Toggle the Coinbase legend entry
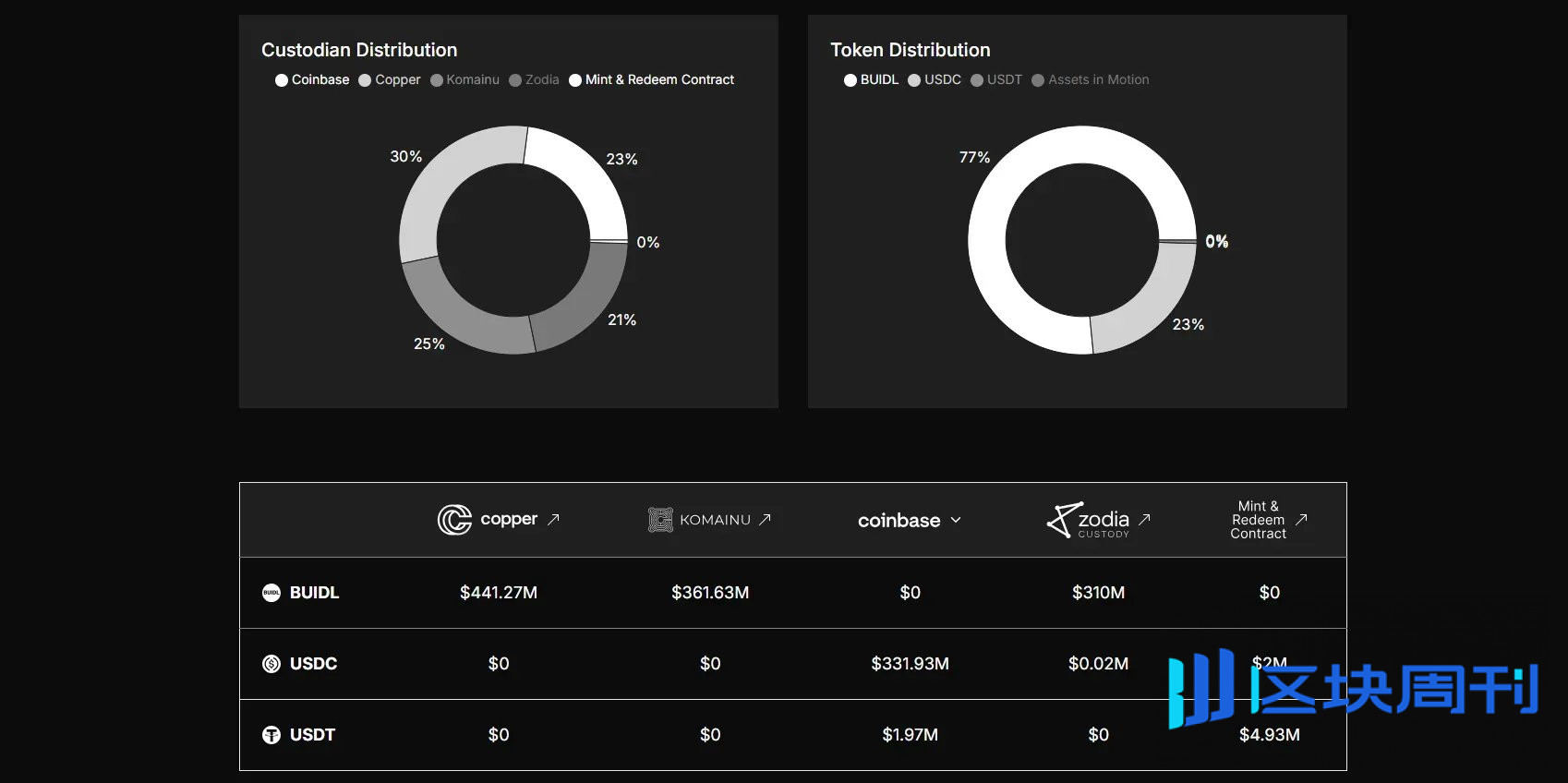This screenshot has height=783, width=1568. pos(312,80)
